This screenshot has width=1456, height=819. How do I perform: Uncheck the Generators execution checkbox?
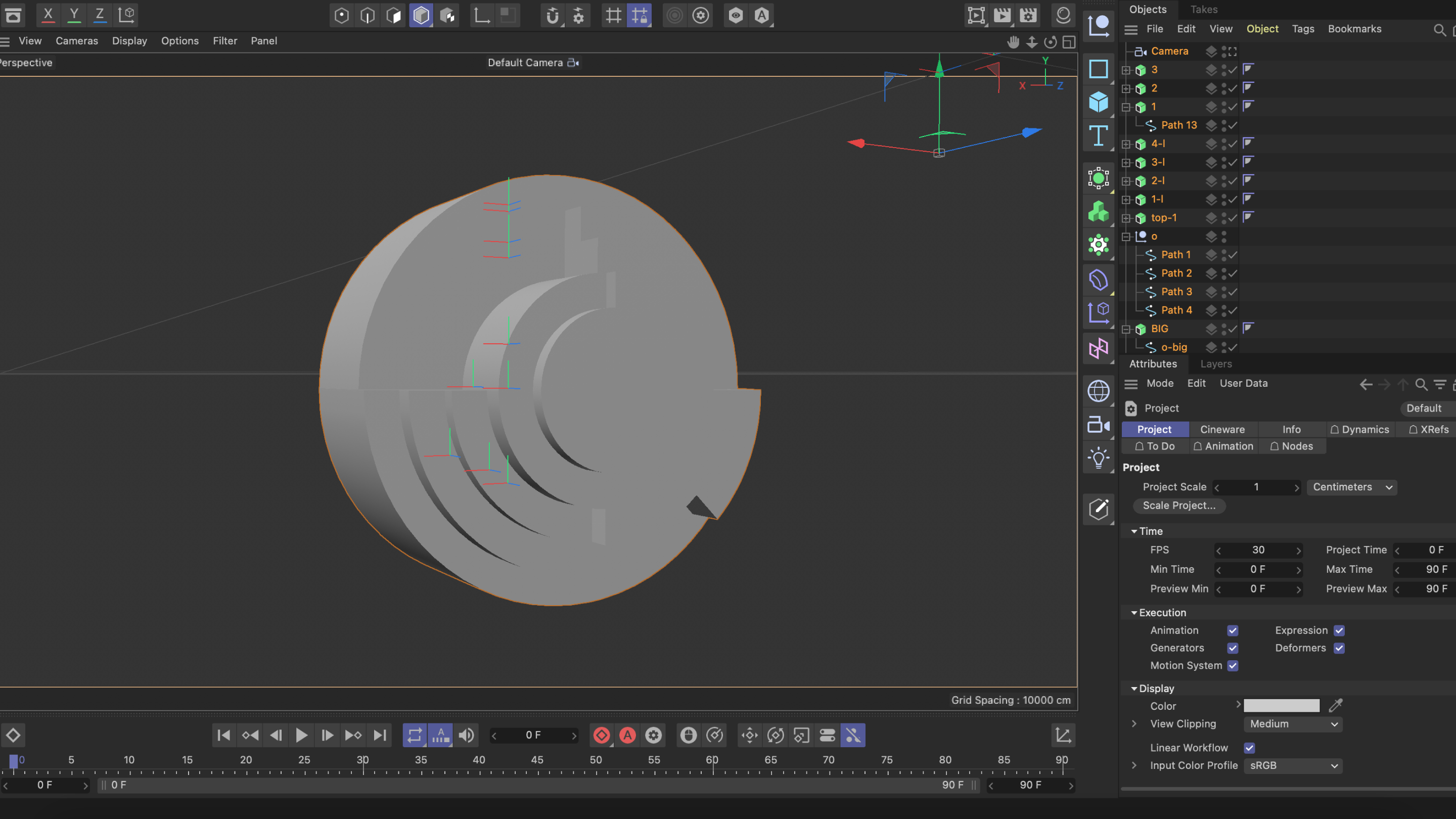pyautogui.click(x=1232, y=648)
